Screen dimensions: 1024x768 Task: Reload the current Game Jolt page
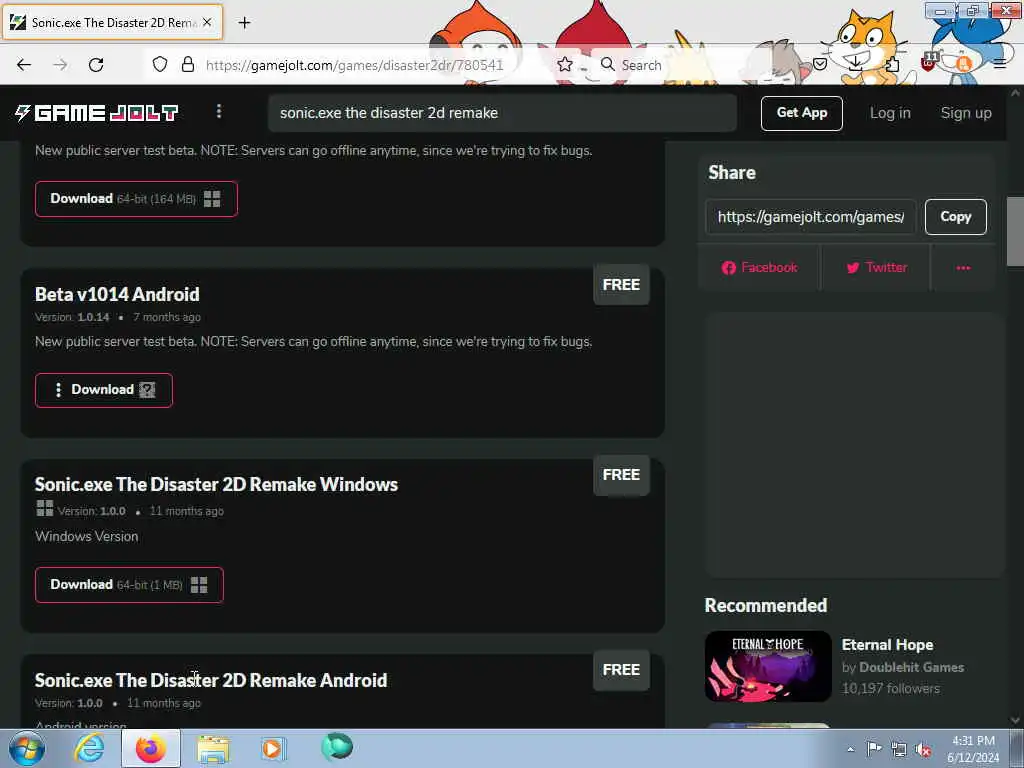(x=96, y=65)
